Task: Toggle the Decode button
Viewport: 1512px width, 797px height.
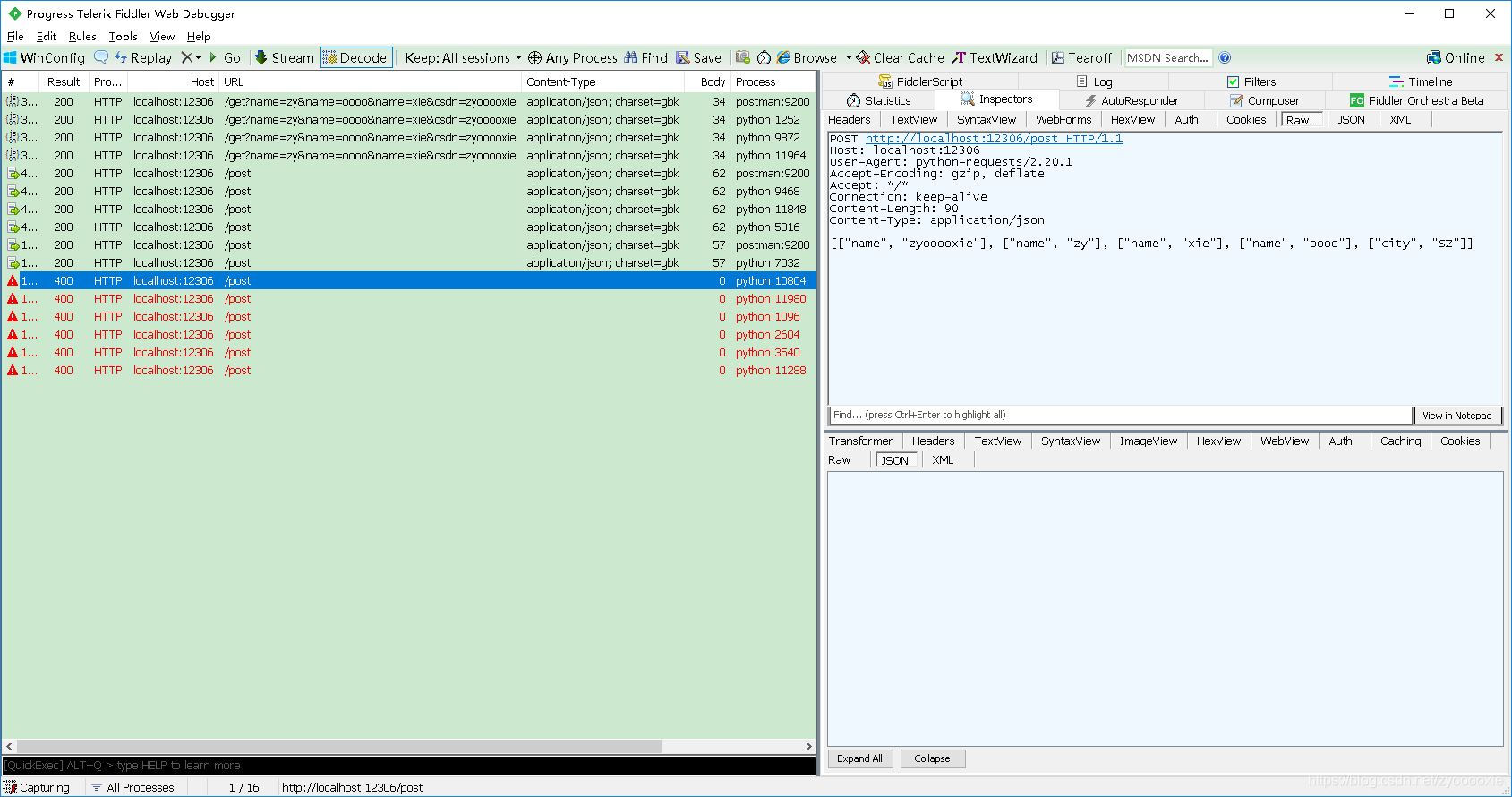Action: tap(356, 57)
